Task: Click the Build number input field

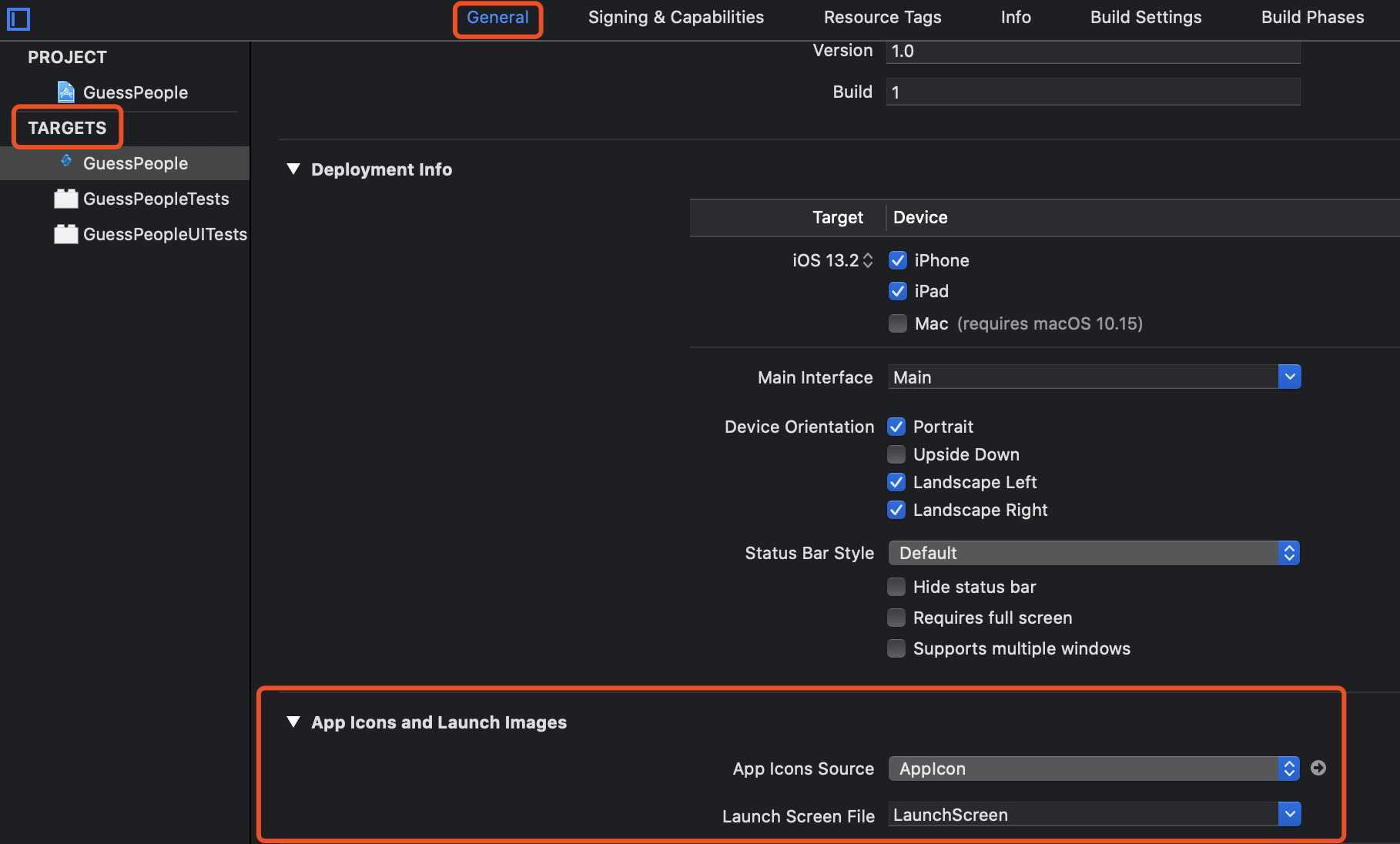Action: pyautogui.click(x=1094, y=92)
